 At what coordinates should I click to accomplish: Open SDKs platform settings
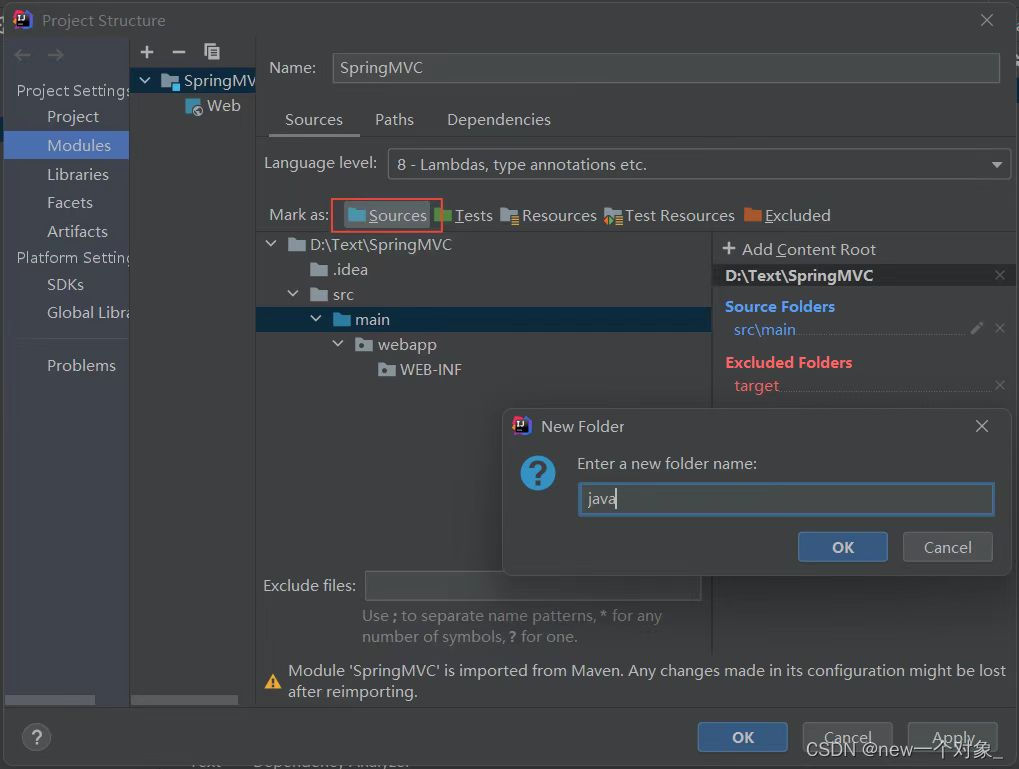coord(65,285)
